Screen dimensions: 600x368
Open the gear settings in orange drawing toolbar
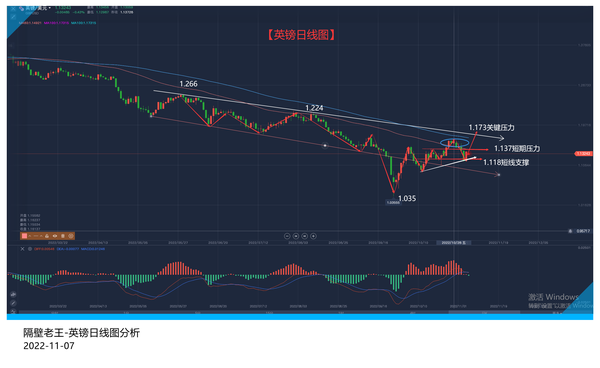click(x=71, y=236)
